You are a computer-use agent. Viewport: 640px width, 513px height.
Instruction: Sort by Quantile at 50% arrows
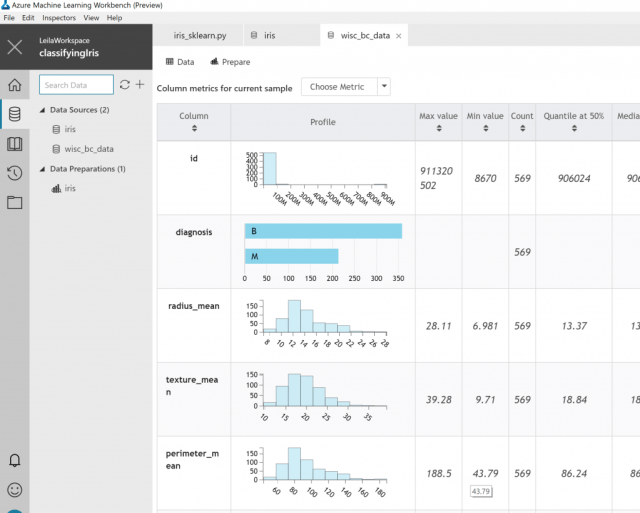click(x=574, y=128)
